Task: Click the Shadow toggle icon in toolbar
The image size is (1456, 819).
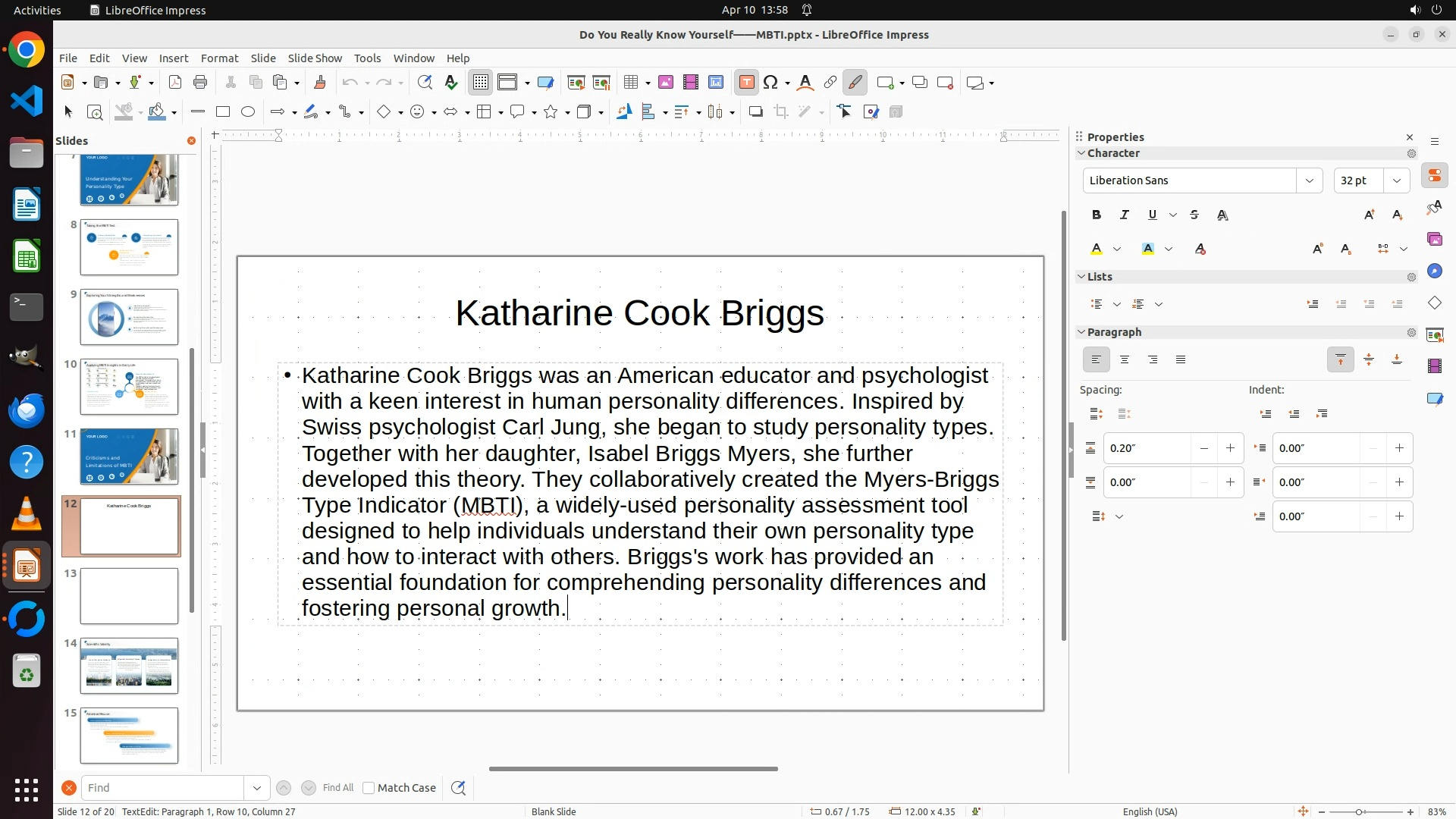Action: pos(755,112)
